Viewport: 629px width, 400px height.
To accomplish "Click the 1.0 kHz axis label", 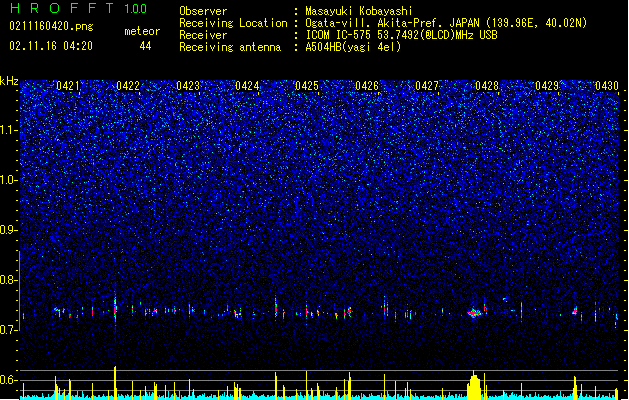I will [x=9, y=180].
